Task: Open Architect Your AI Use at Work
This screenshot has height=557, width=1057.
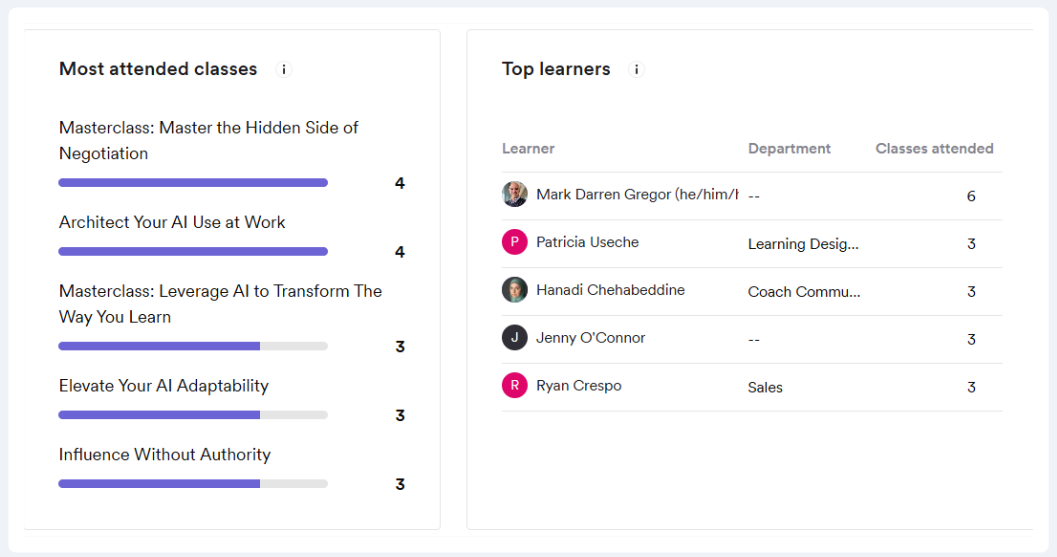Action: pos(172,223)
